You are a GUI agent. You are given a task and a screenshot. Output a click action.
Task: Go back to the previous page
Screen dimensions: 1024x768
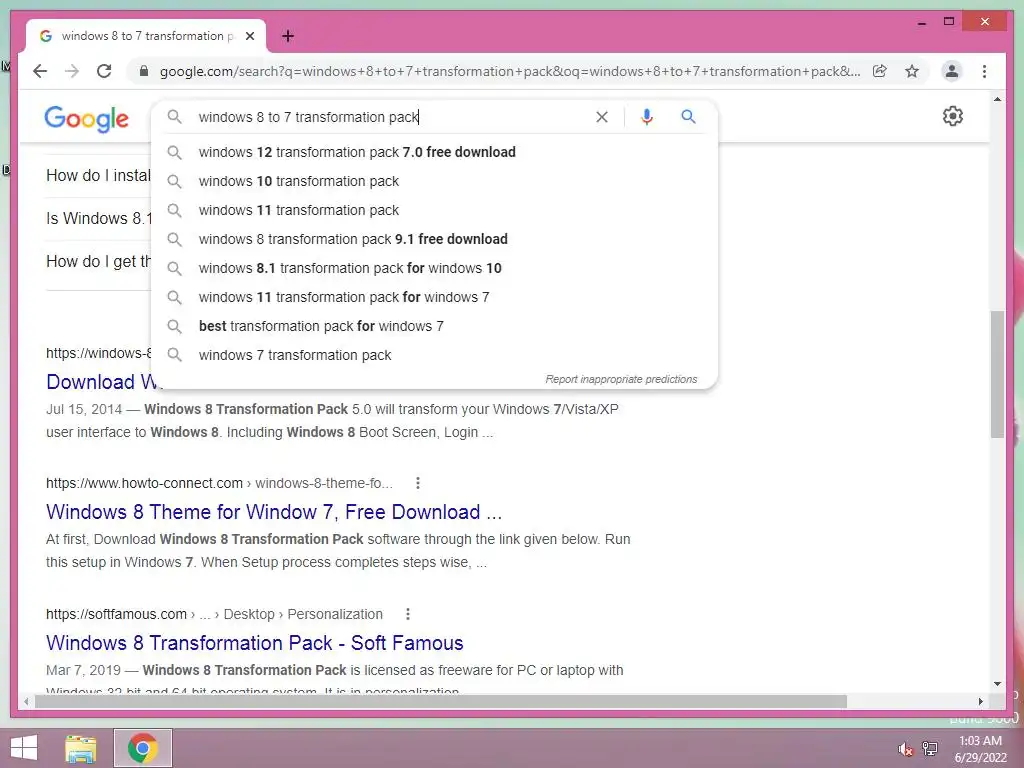coord(40,71)
